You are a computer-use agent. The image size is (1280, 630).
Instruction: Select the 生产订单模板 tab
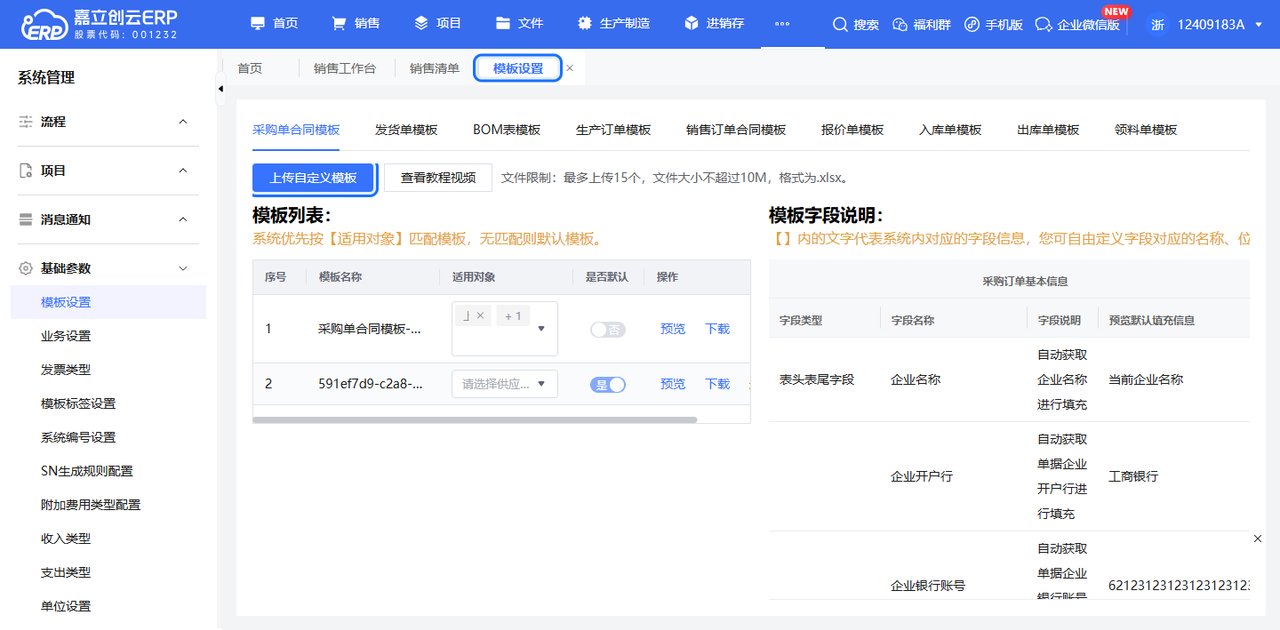613,130
